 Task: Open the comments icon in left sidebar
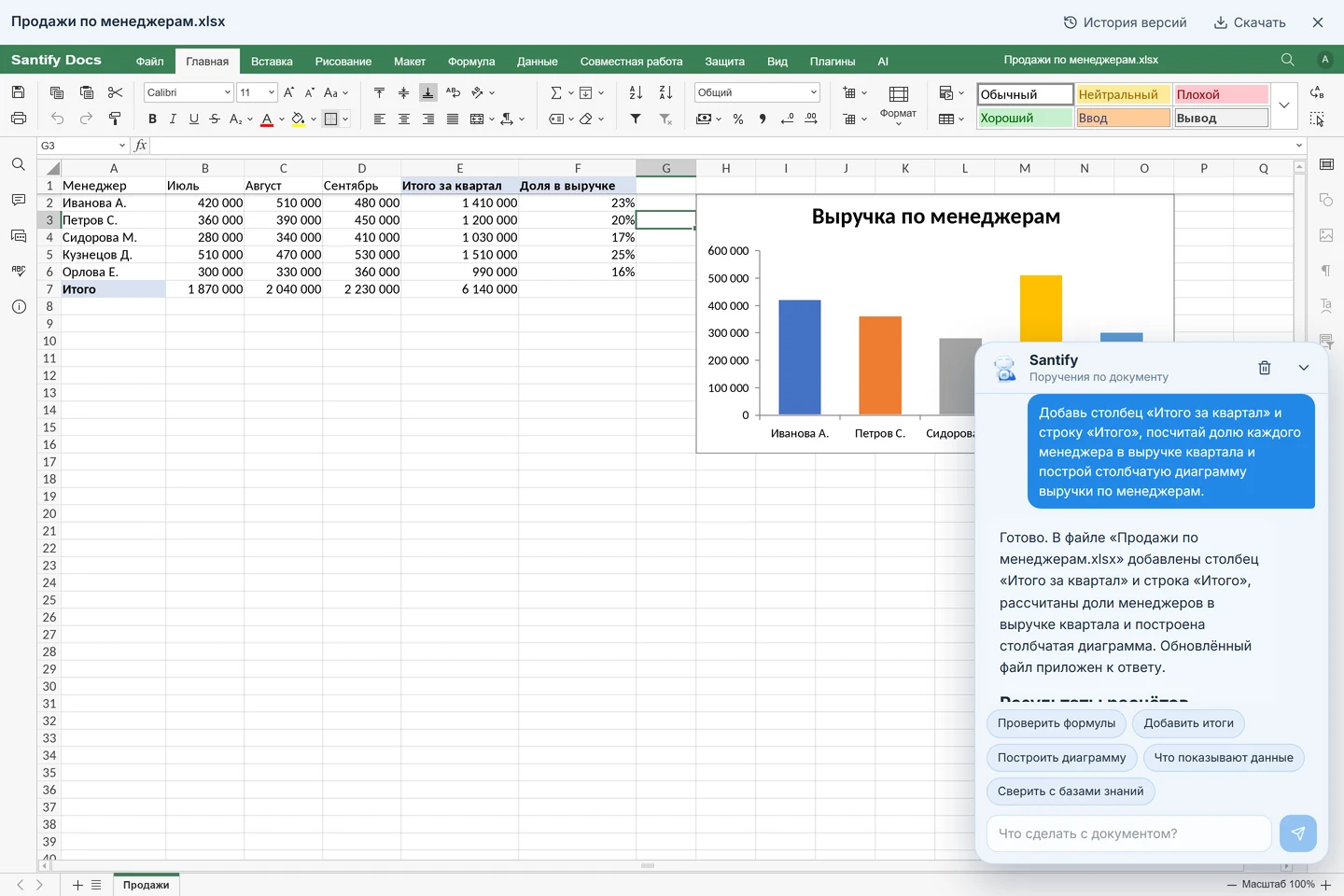pos(18,201)
